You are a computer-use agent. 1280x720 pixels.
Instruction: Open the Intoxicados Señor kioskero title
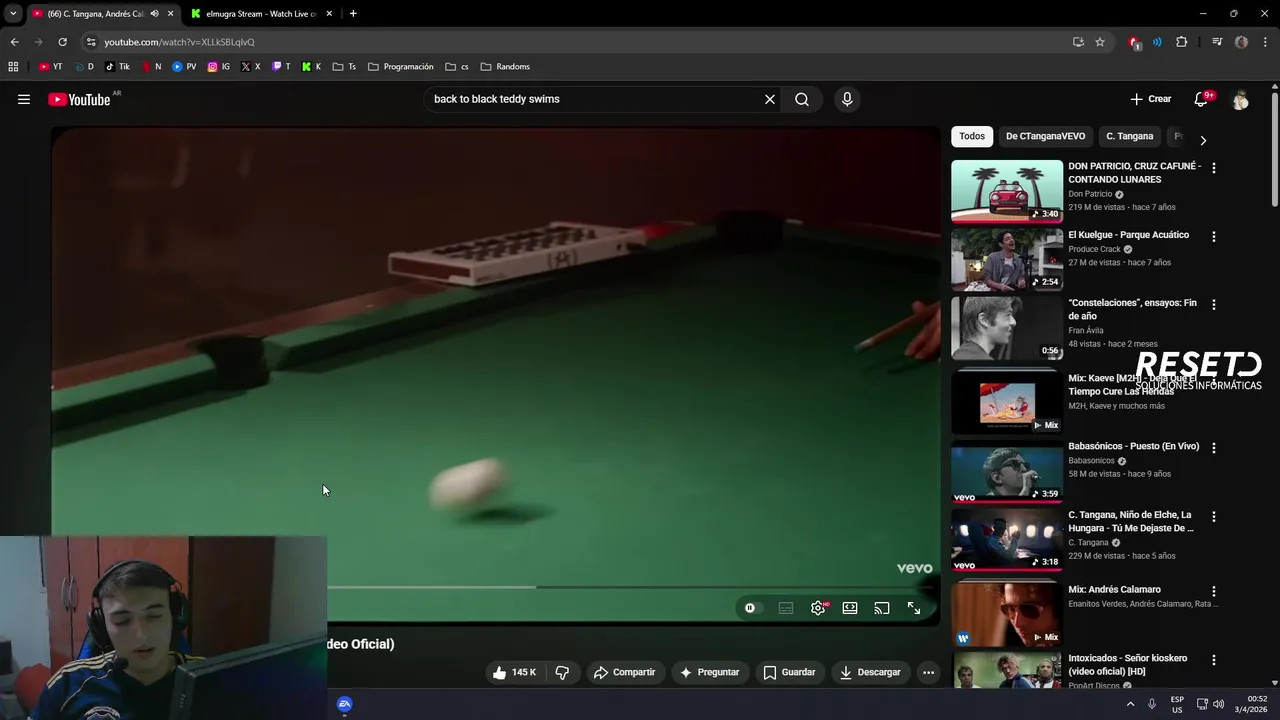1128,664
